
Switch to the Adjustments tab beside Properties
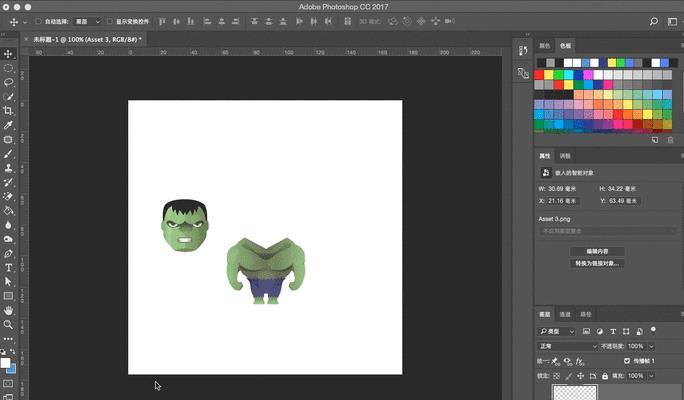pyautogui.click(x=565, y=156)
